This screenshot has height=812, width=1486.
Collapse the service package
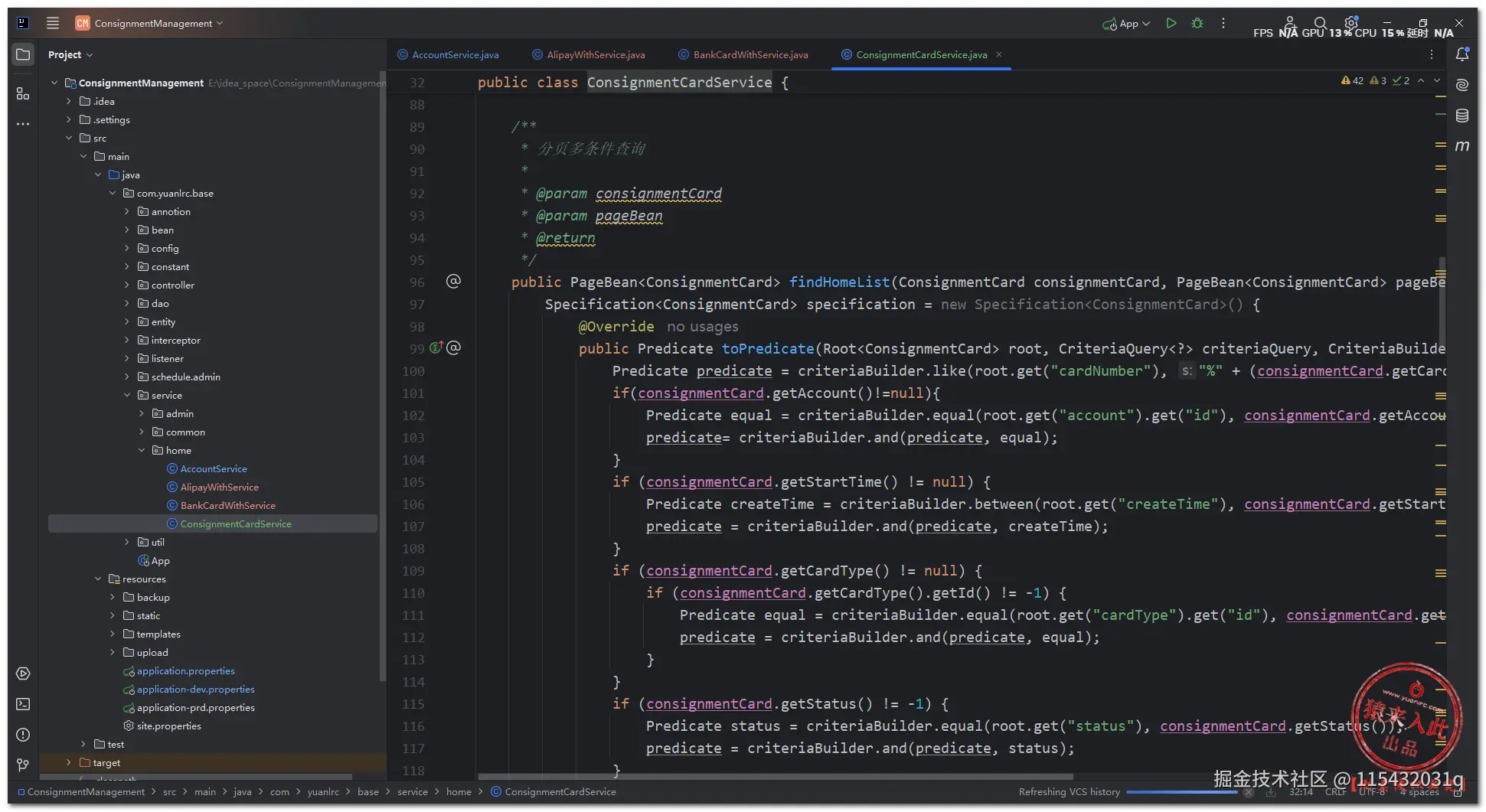[x=127, y=396]
